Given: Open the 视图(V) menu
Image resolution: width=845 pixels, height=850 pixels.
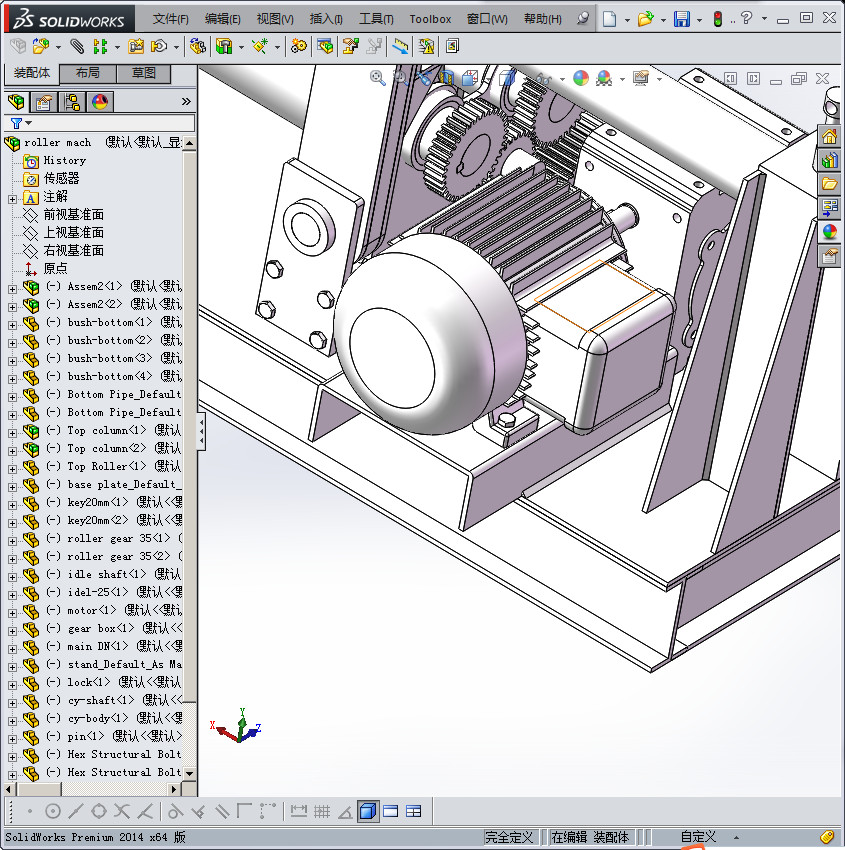Looking at the screenshot, I should pos(275,19).
